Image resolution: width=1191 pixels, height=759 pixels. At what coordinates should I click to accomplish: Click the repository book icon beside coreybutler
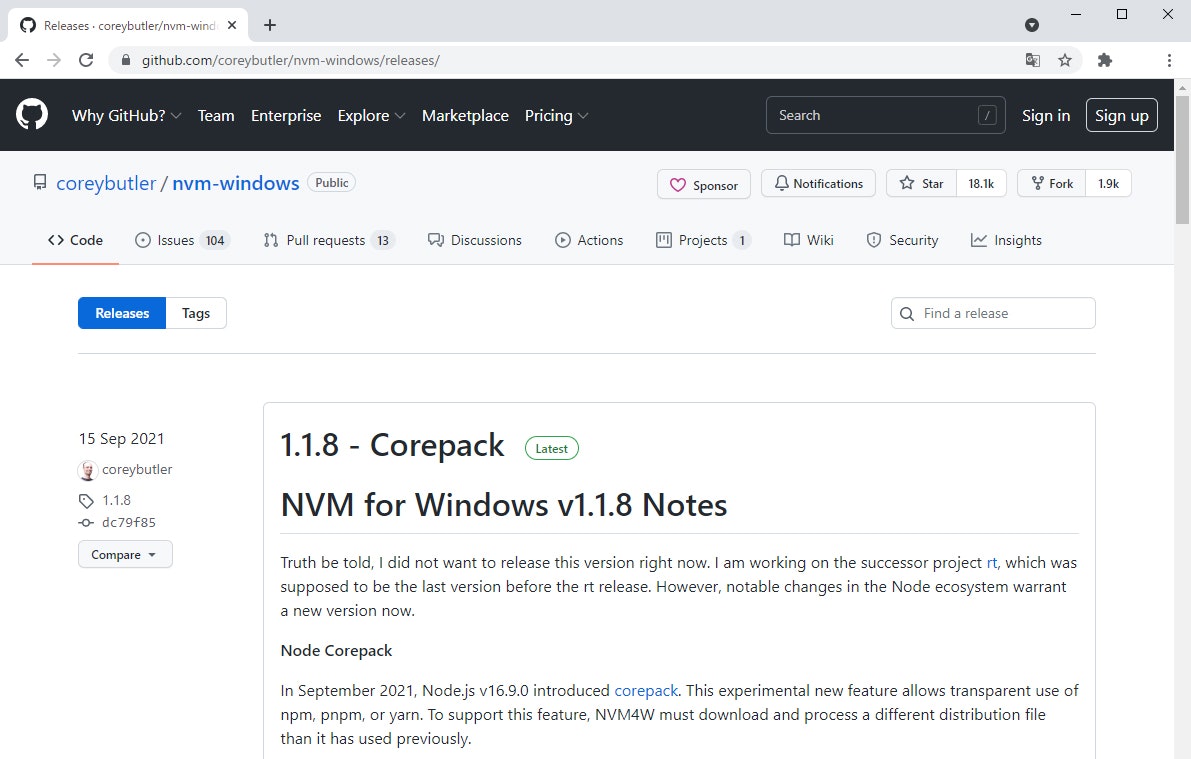[x=39, y=182]
